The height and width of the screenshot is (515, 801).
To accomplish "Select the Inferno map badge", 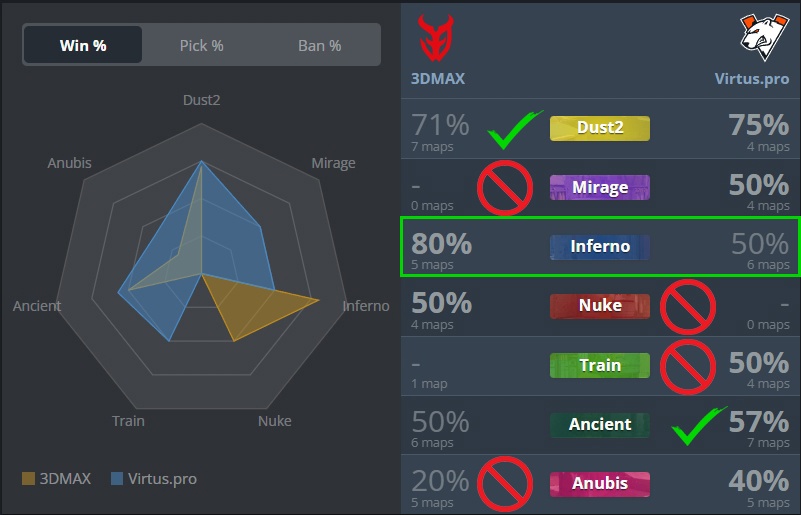I will pos(600,247).
